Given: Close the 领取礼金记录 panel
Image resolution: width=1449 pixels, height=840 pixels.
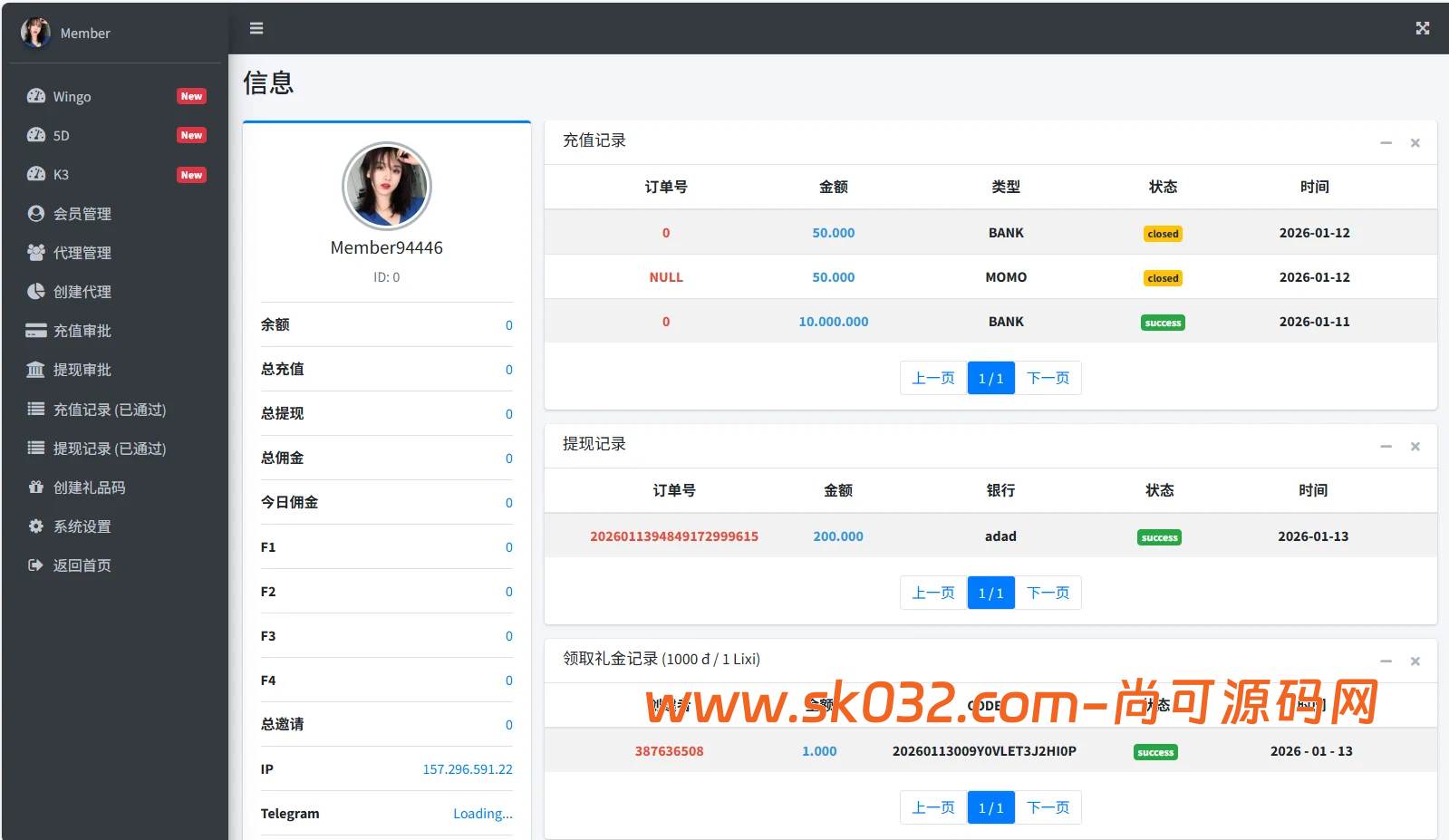Looking at the screenshot, I should coord(1415,661).
